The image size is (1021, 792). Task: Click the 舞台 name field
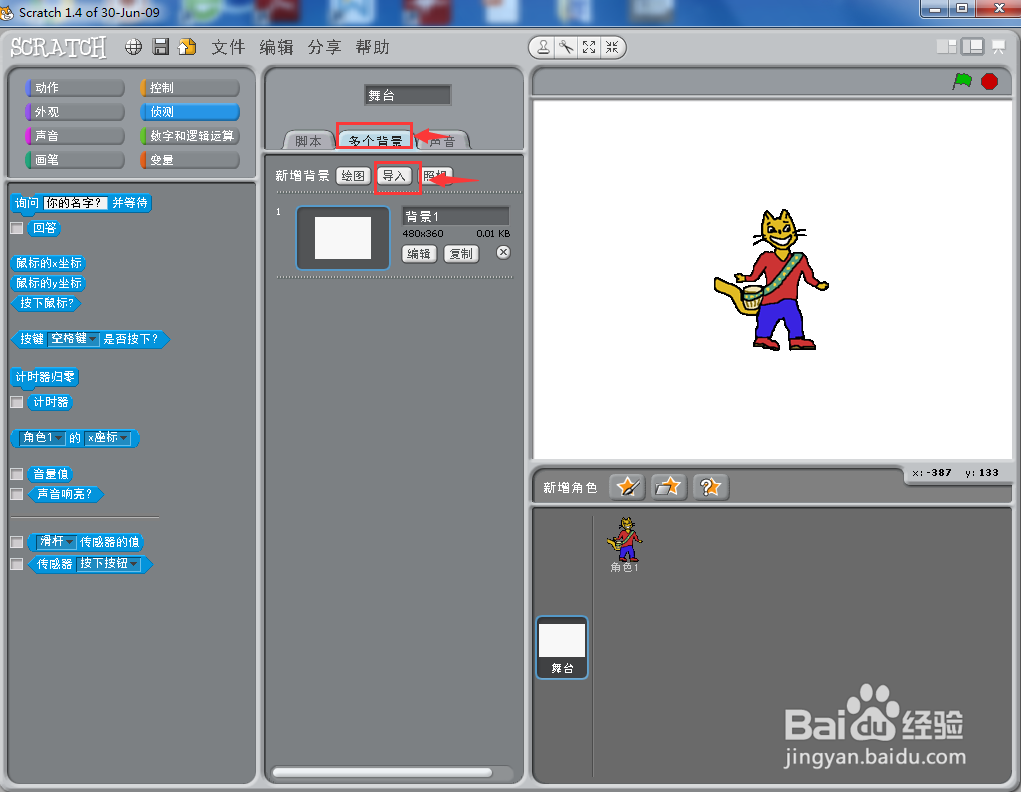[x=408, y=95]
